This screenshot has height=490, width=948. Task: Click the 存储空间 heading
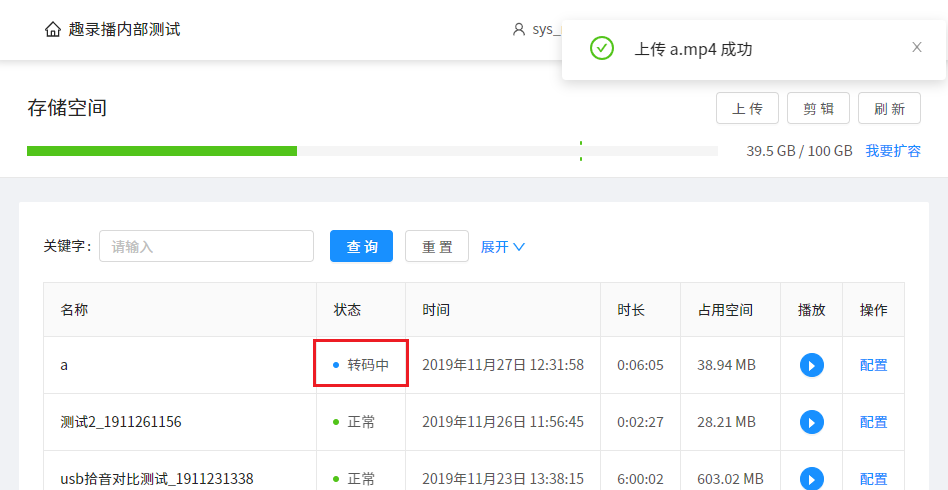[x=67, y=108]
